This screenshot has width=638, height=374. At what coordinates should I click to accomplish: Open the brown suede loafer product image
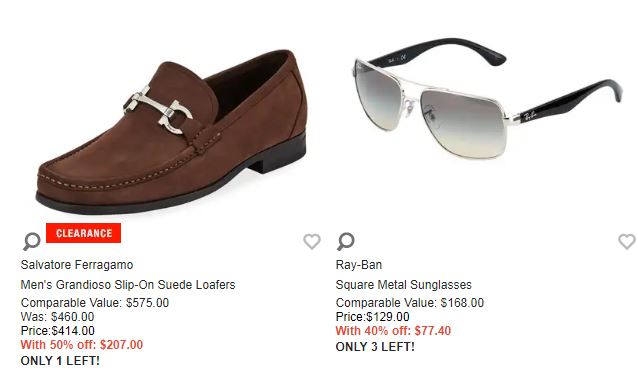[x=172, y=132]
